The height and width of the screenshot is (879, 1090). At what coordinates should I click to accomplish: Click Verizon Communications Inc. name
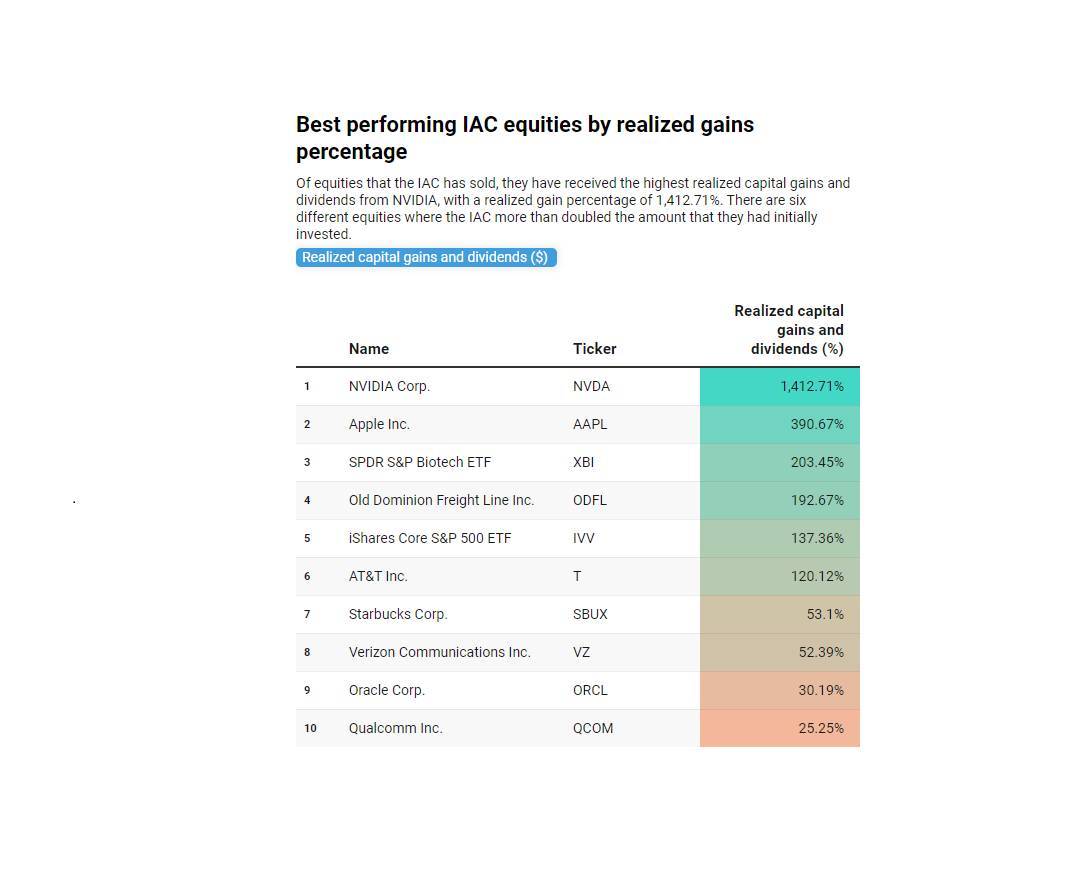pyautogui.click(x=439, y=652)
